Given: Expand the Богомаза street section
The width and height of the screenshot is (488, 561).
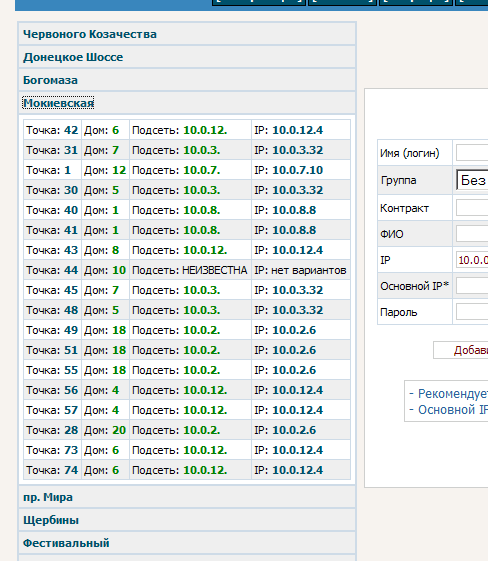Looking at the screenshot, I should pos(50,80).
